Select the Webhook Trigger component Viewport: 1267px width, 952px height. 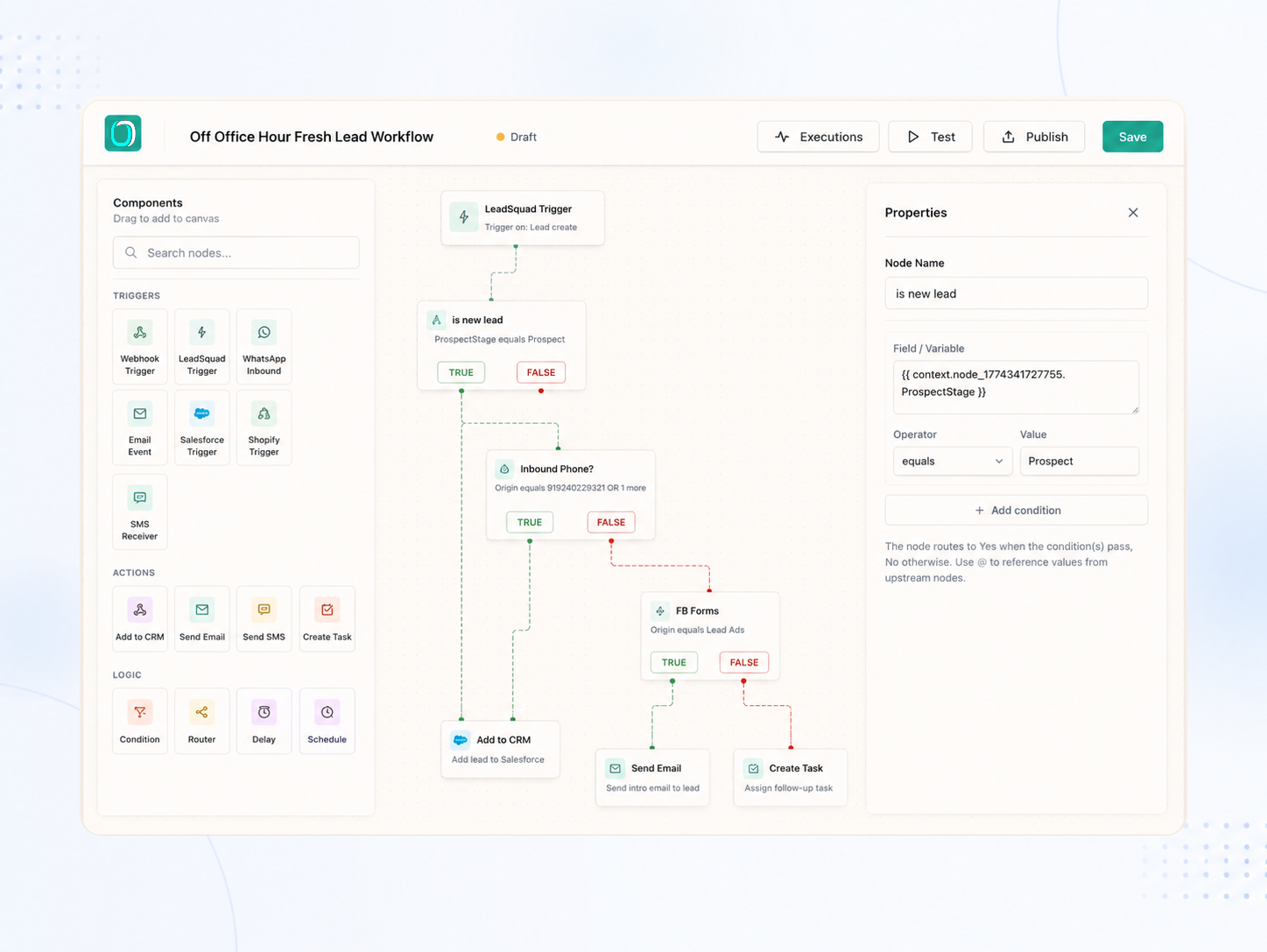pos(140,347)
